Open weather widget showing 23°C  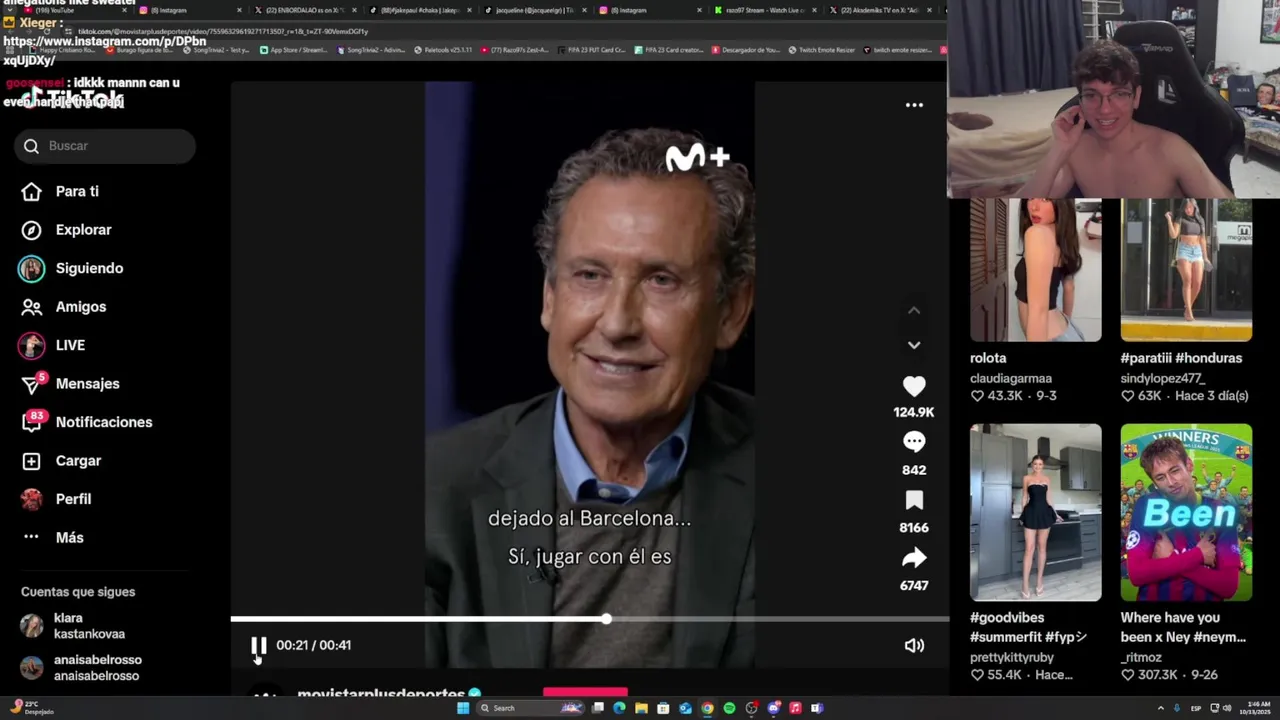32,708
